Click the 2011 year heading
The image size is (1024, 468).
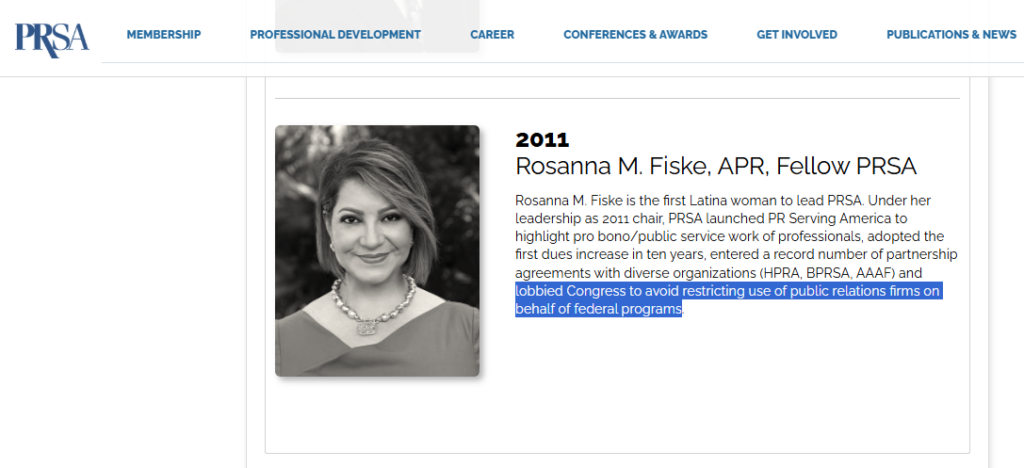point(542,140)
